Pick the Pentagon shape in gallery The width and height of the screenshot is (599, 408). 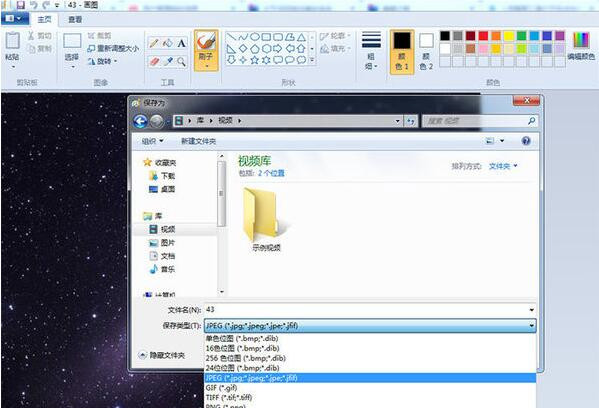[x=255, y=49]
